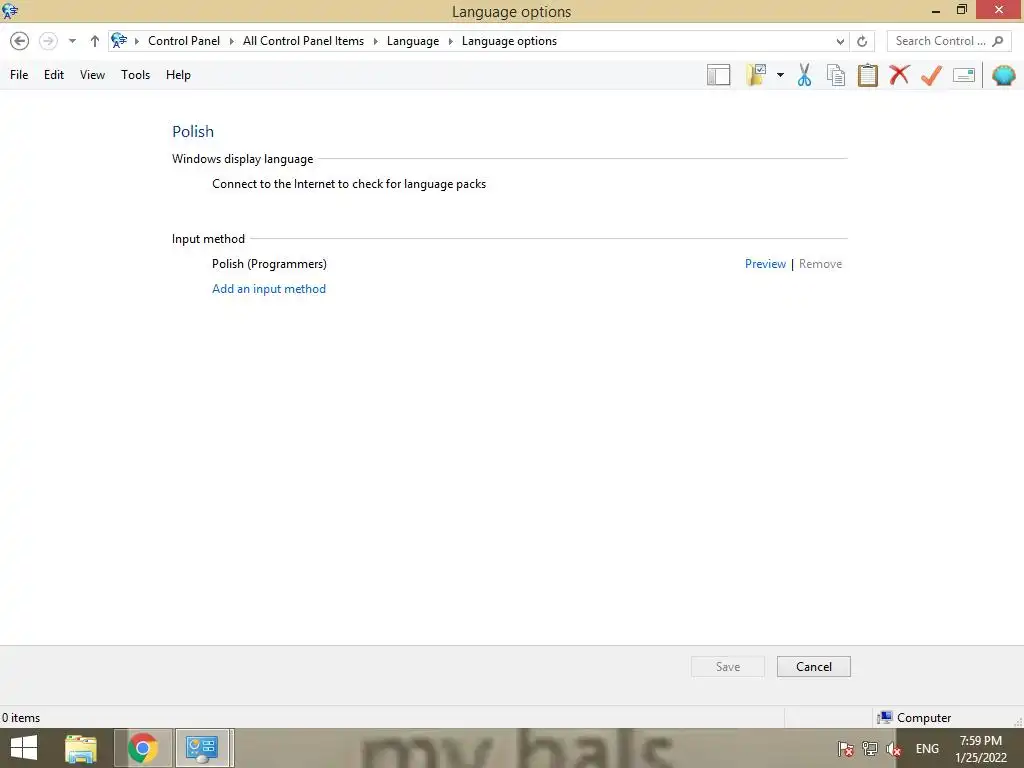The height and width of the screenshot is (768, 1024).
Task: Toggle the navigation pane layout icon
Action: [x=718, y=75]
